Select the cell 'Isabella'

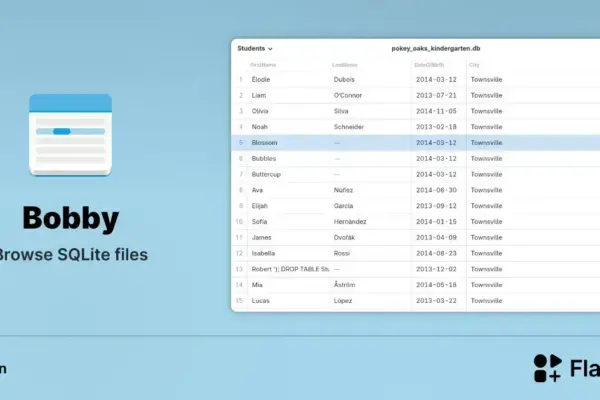pyautogui.click(x=263, y=253)
